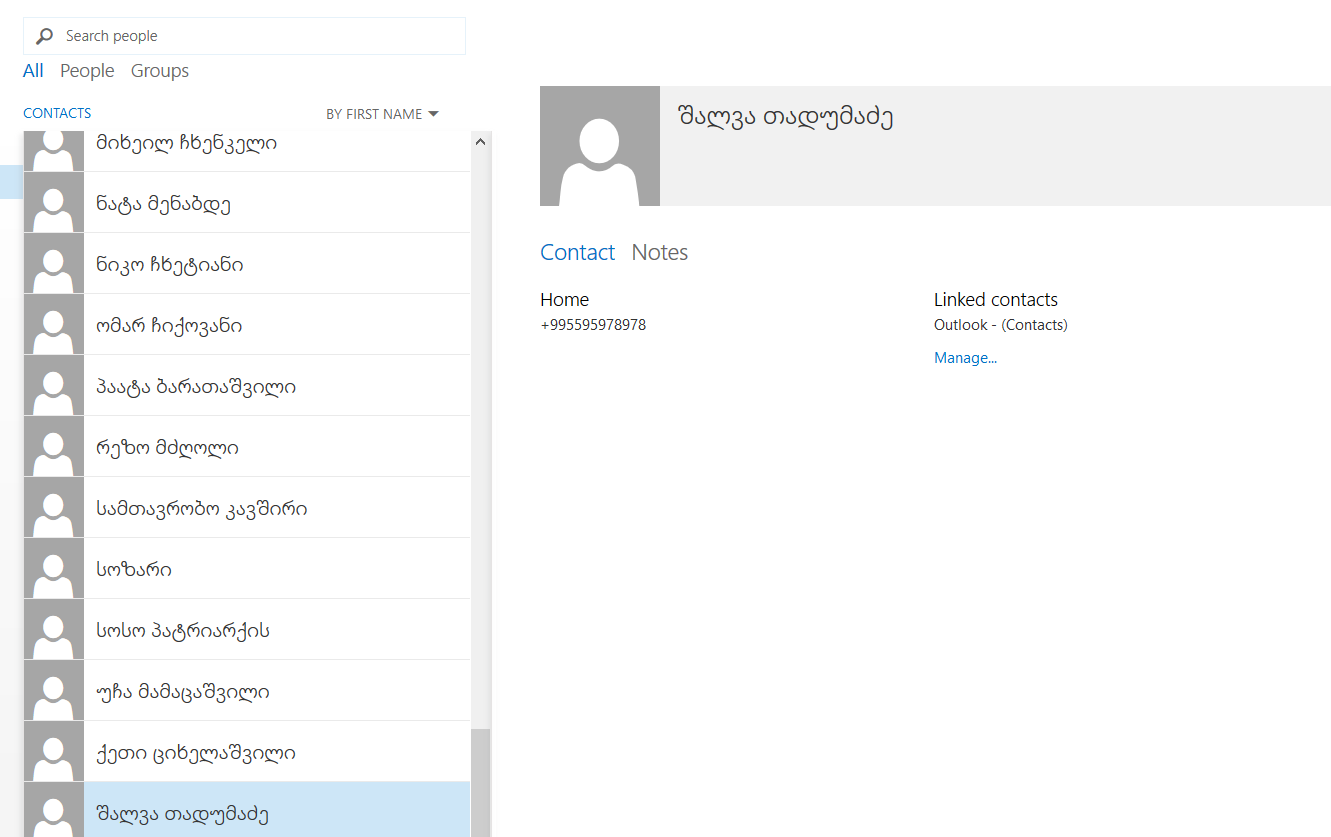Image resolution: width=1331 pixels, height=837 pixels.
Task: Click the avatar icon beside ნატა მენაბდე
Action: coord(53,203)
